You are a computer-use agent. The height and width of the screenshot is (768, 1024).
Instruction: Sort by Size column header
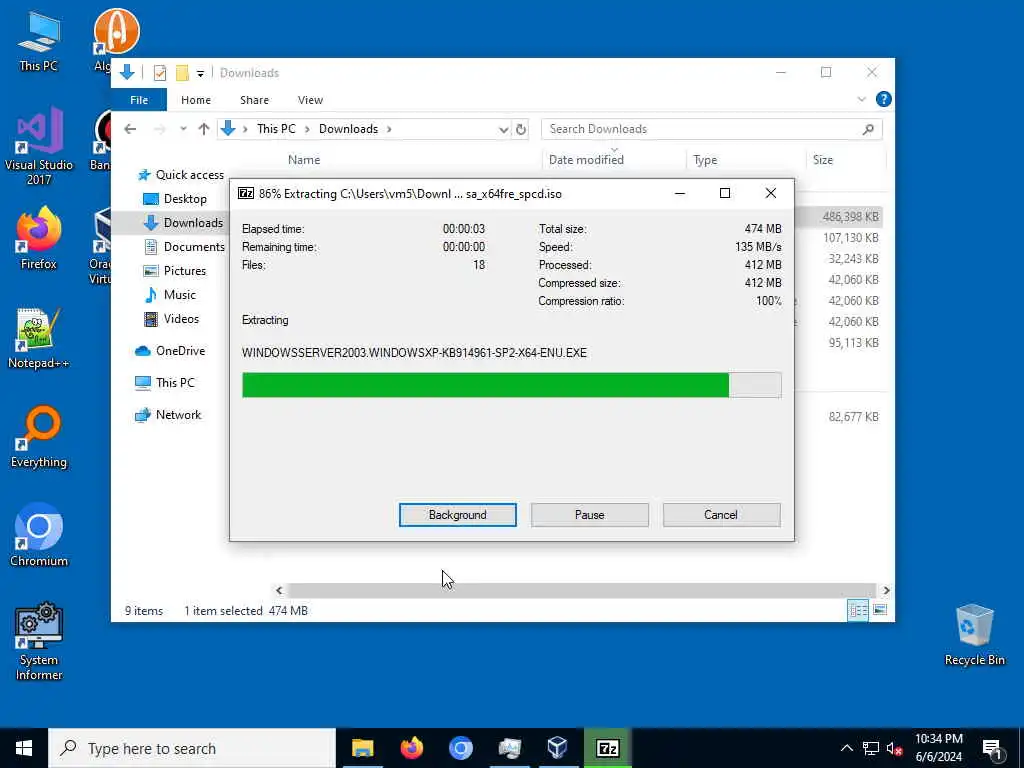[823, 160]
